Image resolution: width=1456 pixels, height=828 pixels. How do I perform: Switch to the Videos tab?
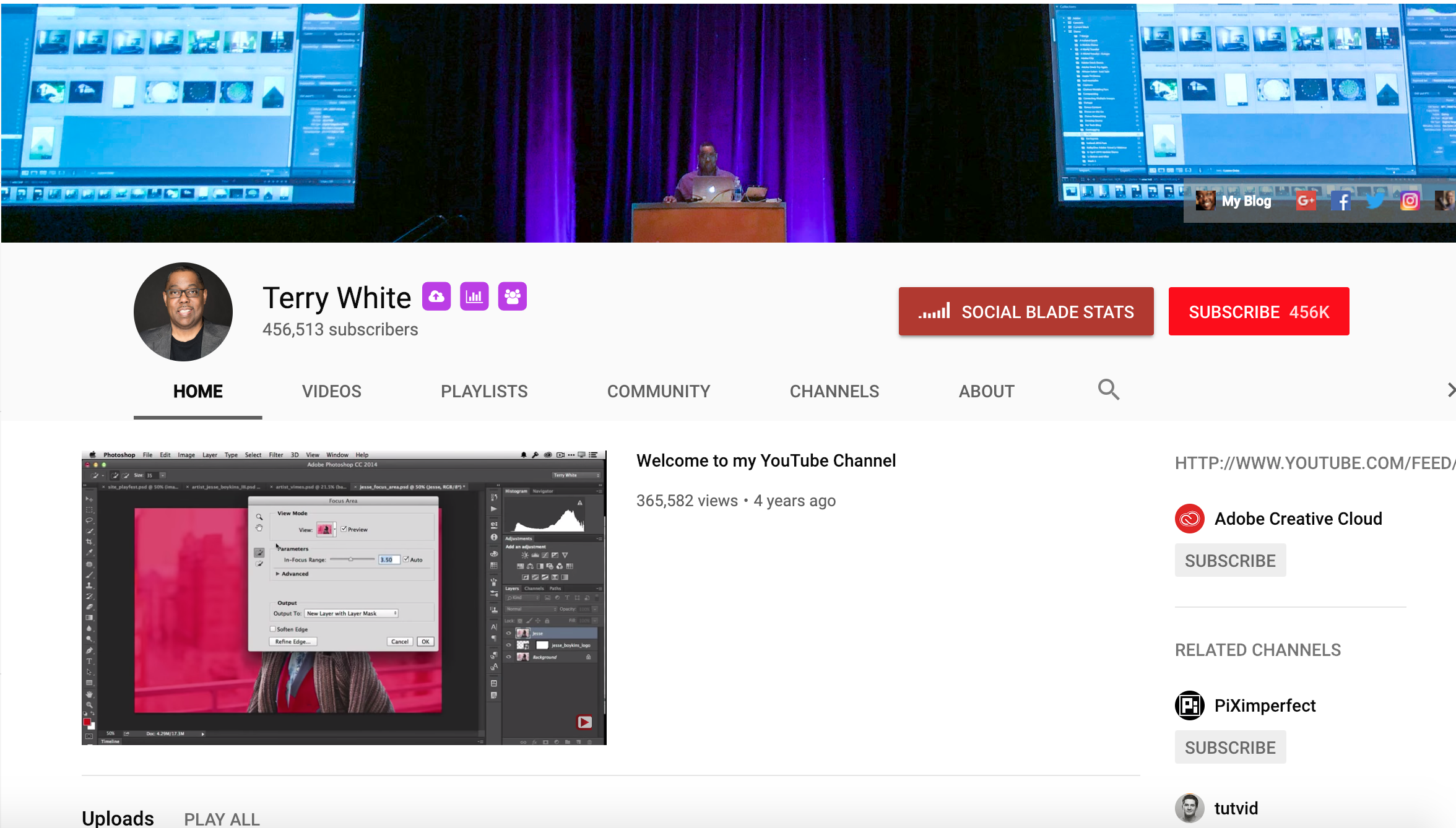[332, 391]
